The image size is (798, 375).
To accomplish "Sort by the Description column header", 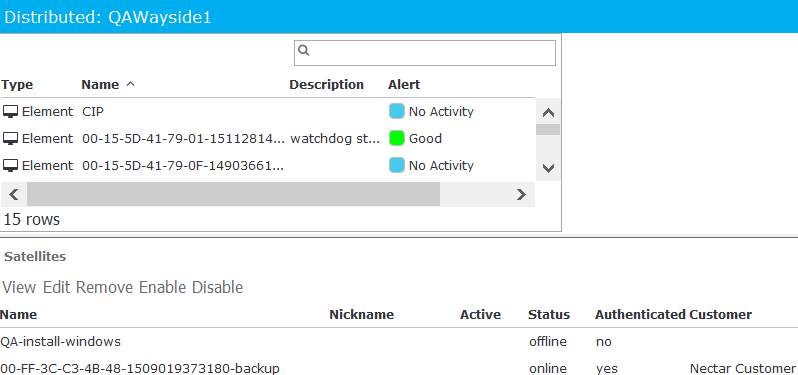I will pos(327,84).
